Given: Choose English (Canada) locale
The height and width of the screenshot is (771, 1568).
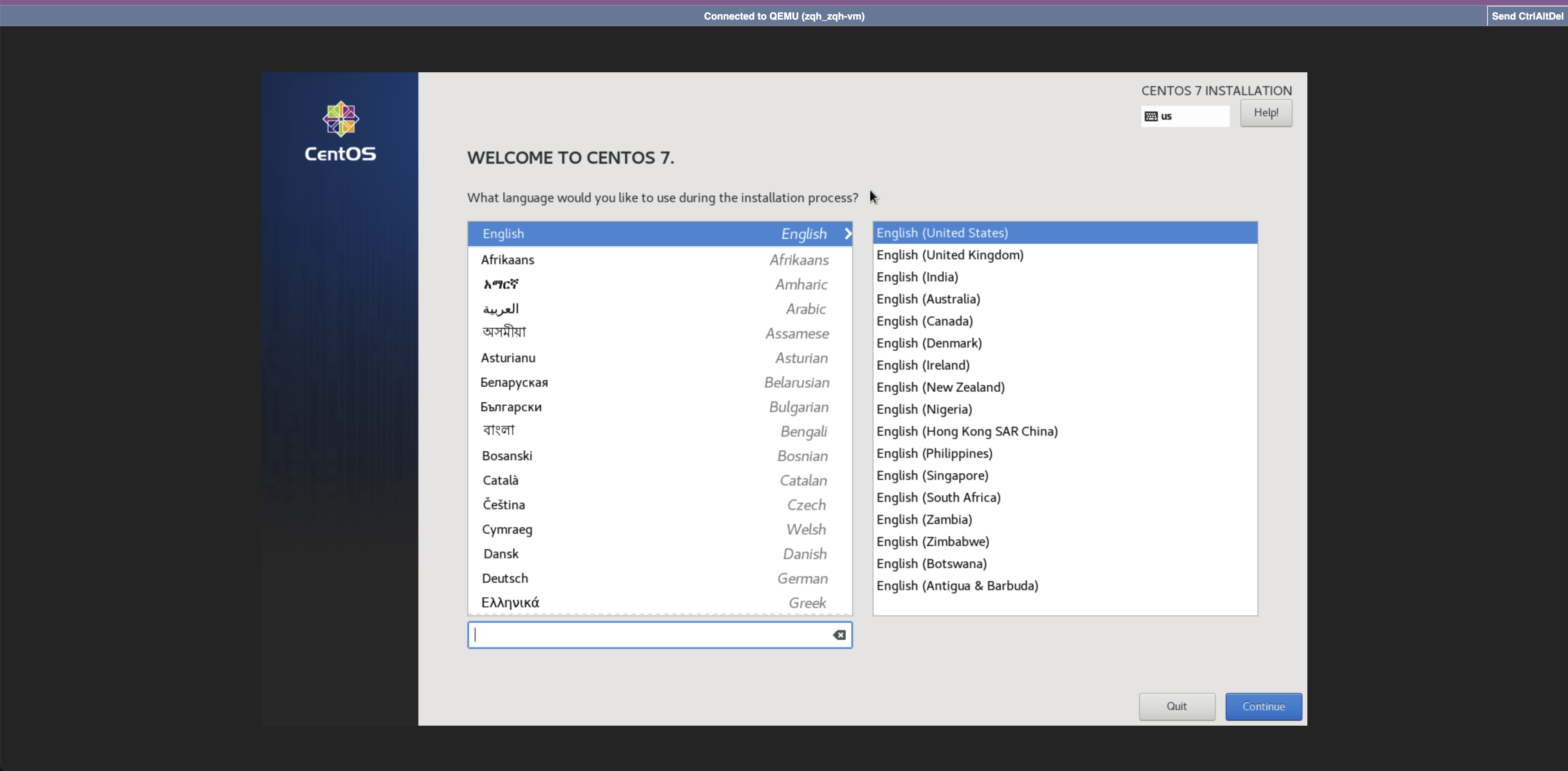Looking at the screenshot, I should click(x=1065, y=321).
